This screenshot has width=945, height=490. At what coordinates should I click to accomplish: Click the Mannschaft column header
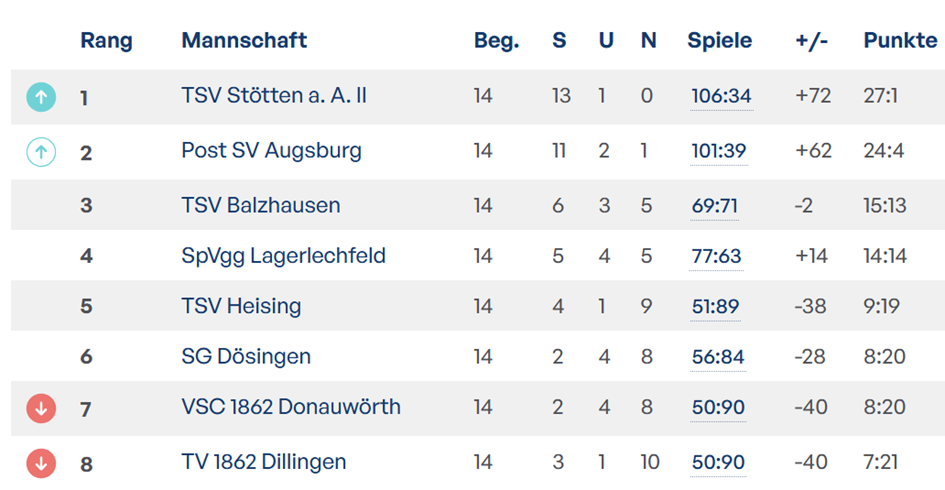tap(244, 41)
